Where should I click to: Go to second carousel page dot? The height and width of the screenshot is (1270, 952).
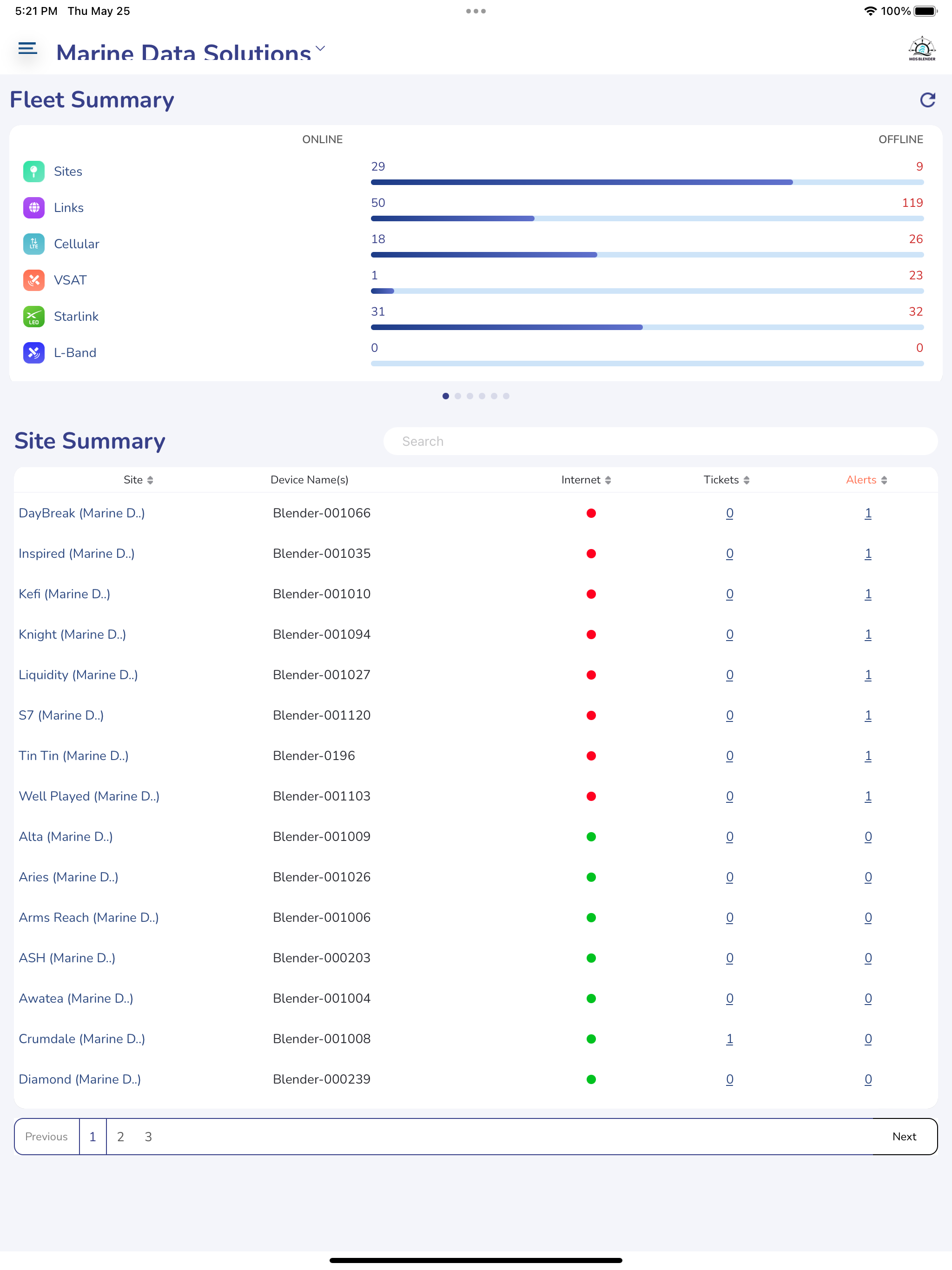pos(457,396)
